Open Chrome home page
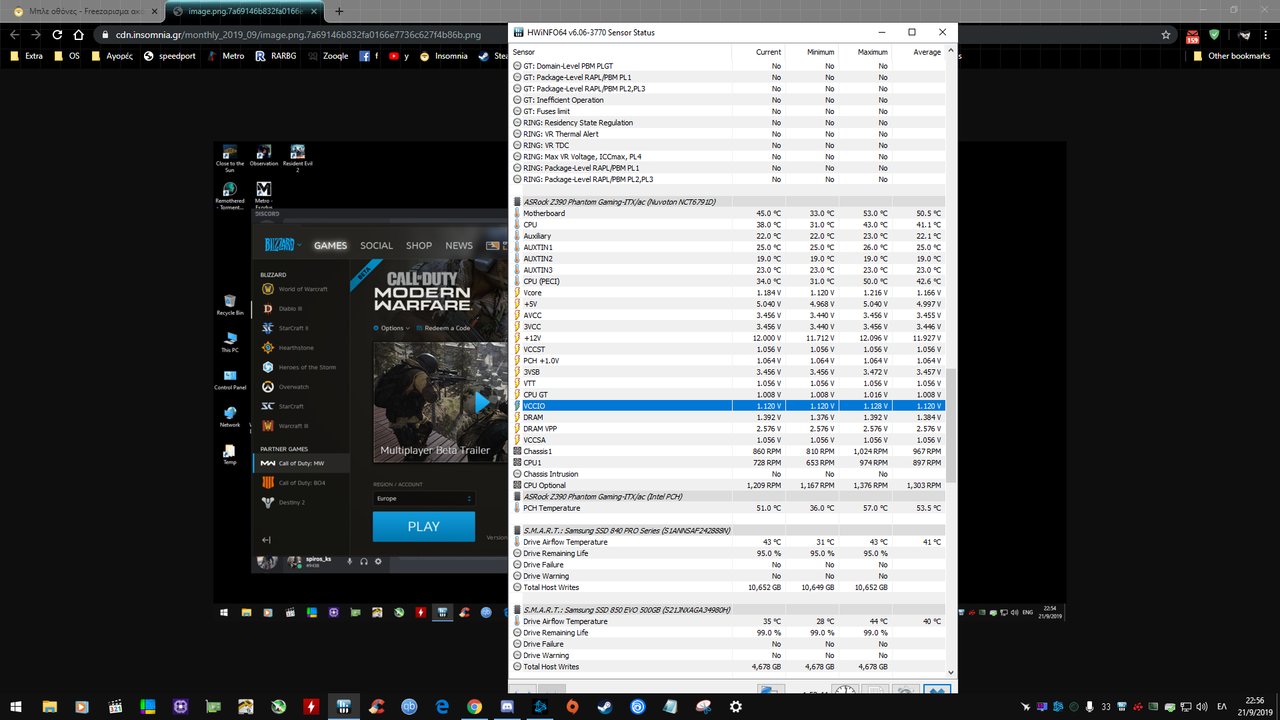 point(79,34)
